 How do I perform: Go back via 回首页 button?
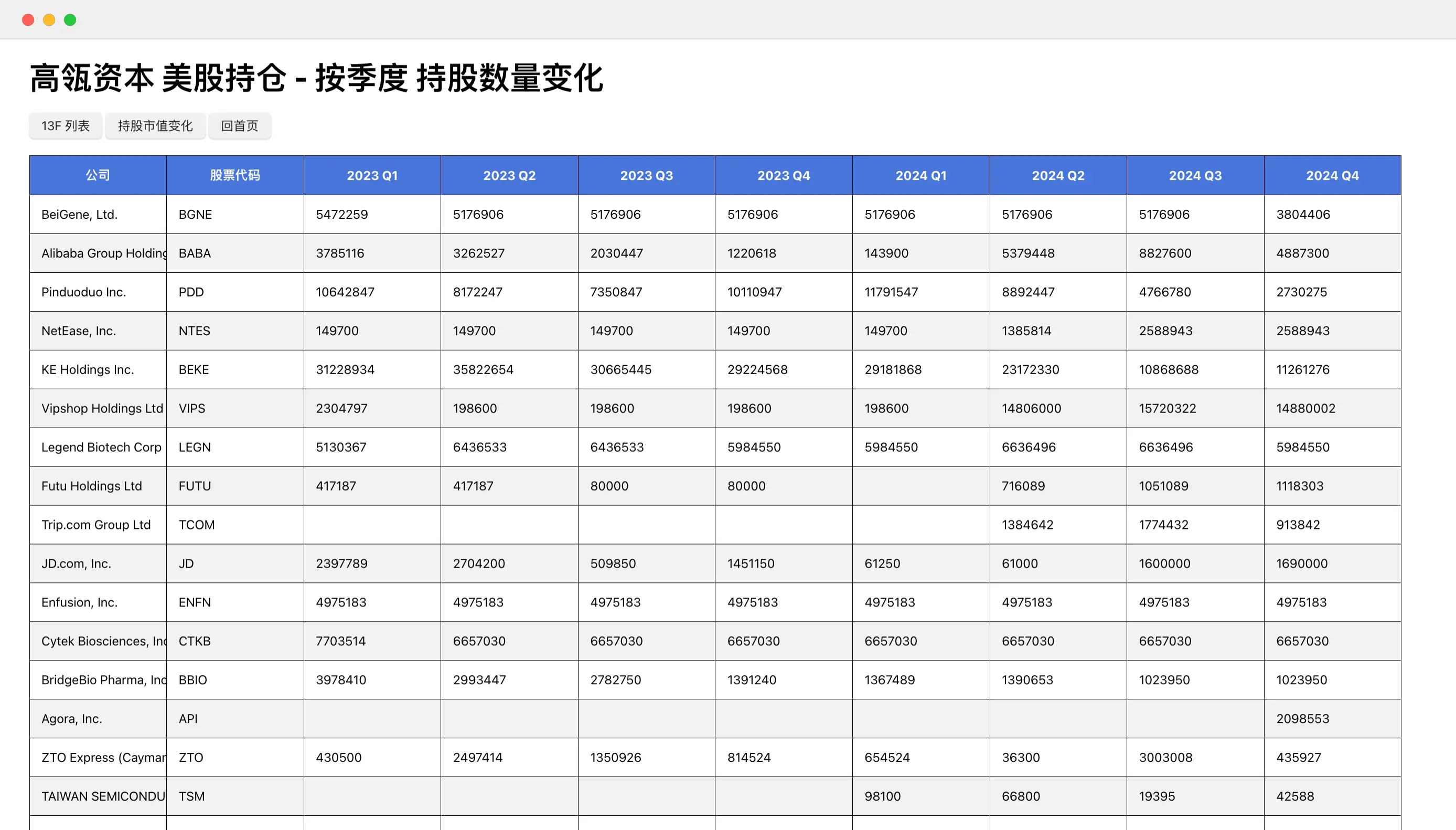tap(239, 126)
